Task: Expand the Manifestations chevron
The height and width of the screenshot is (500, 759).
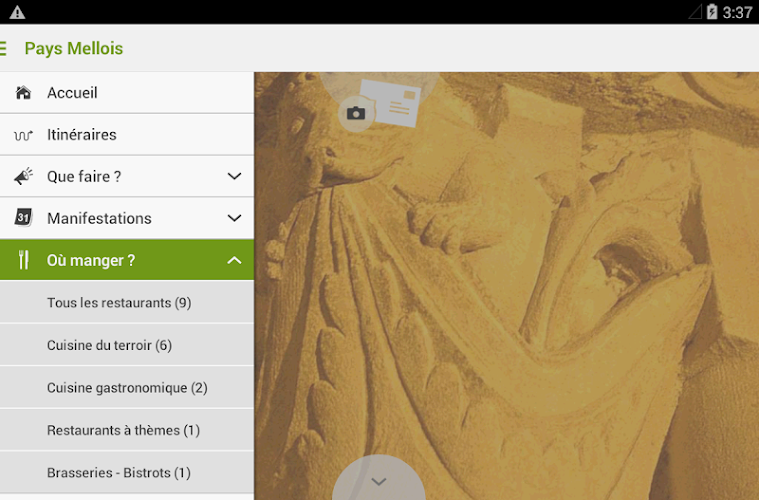Action: 234,218
